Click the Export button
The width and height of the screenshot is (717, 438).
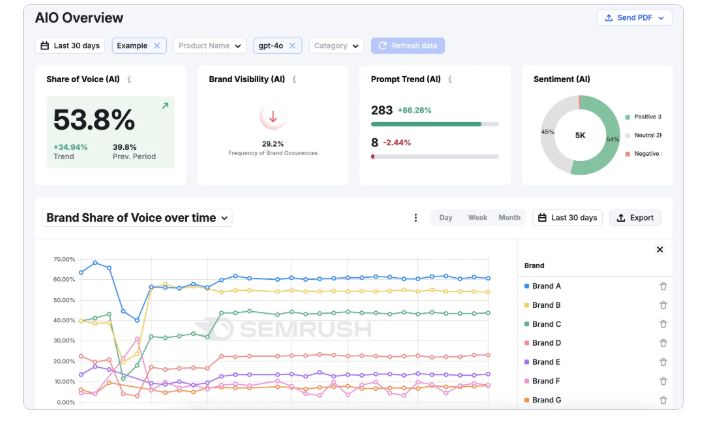coord(635,218)
